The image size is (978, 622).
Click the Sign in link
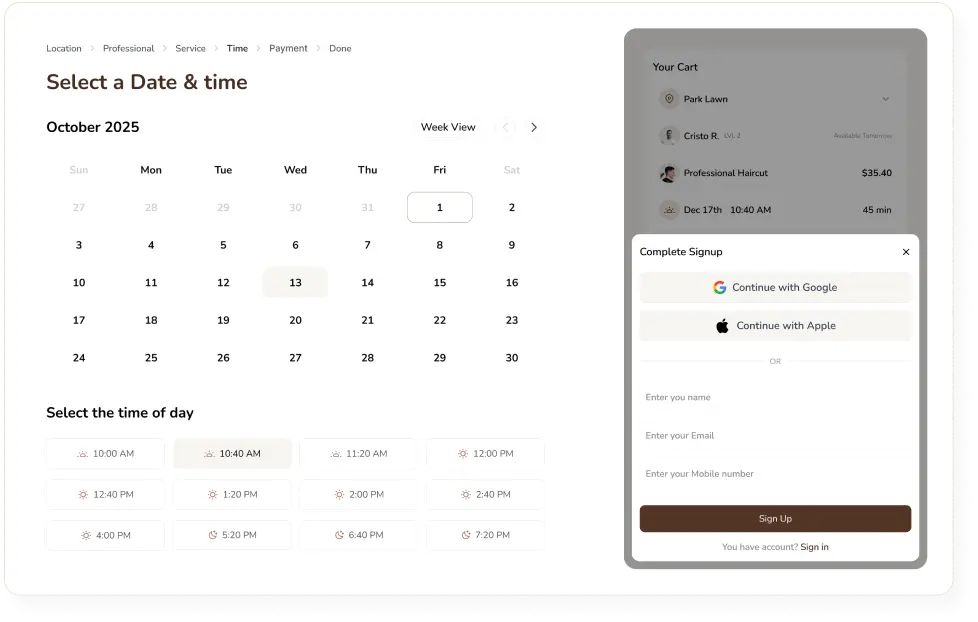813,547
